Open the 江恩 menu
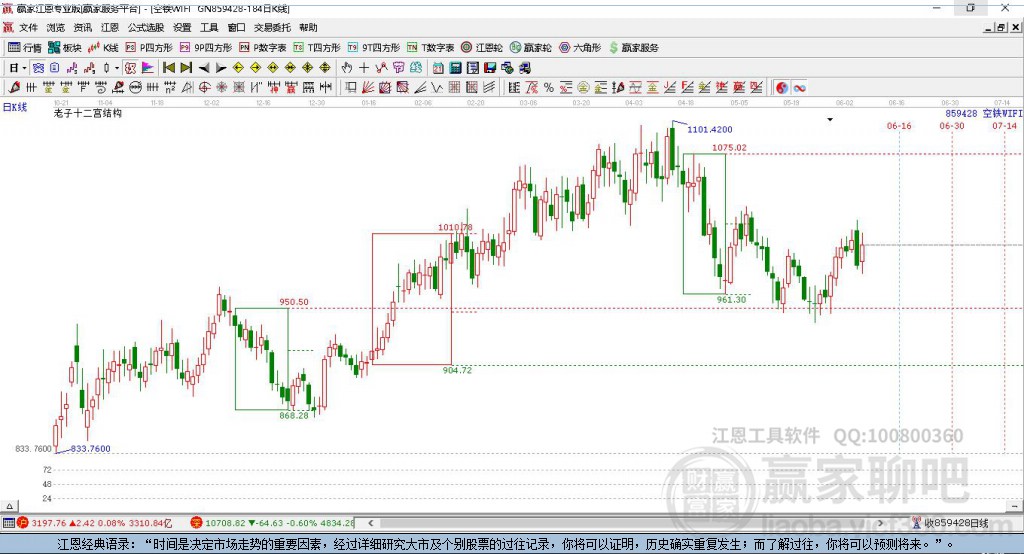 pos(110,27)
